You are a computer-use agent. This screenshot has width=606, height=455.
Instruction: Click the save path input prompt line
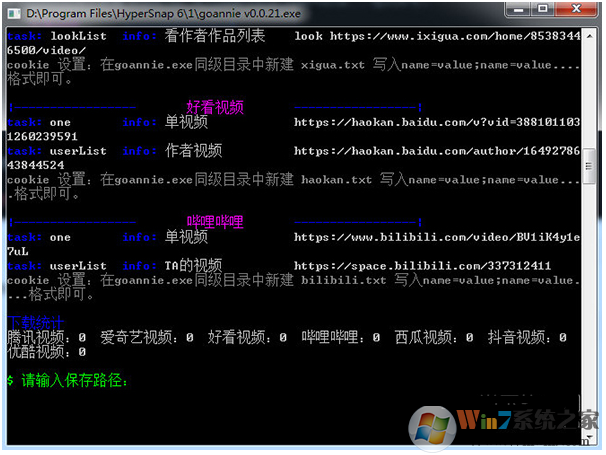[x=67, y=380]
